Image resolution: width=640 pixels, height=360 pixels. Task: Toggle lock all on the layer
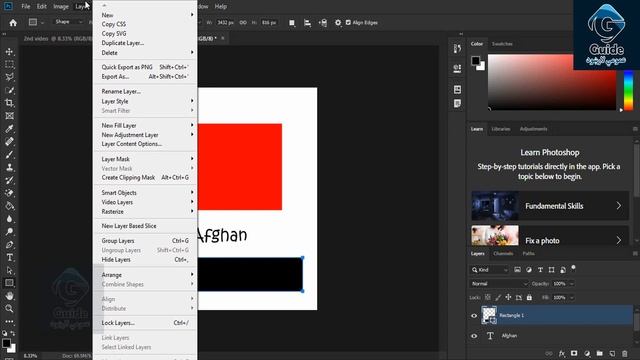(529, 298)
